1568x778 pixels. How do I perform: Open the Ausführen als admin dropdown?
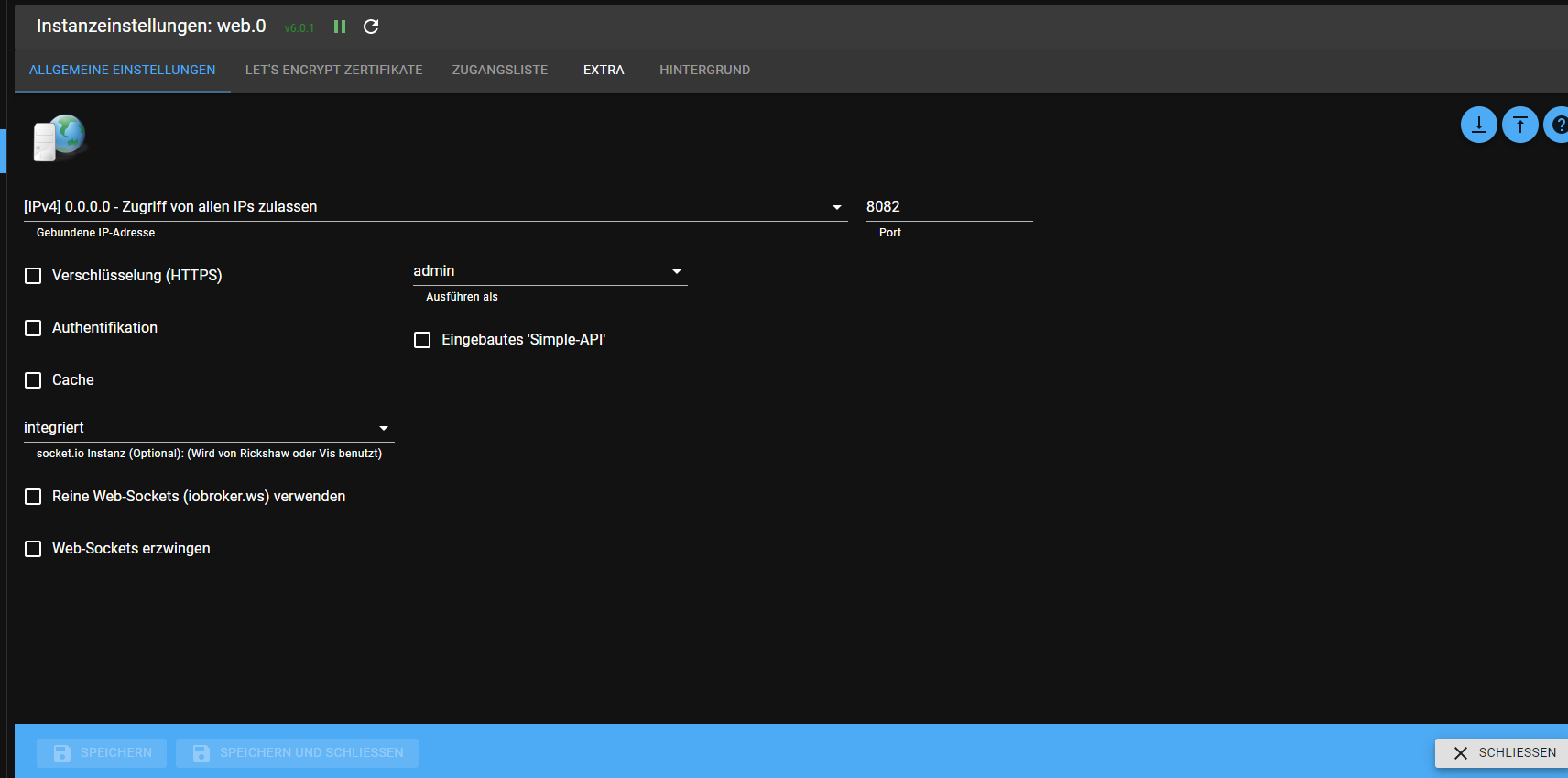pos(550,271)
